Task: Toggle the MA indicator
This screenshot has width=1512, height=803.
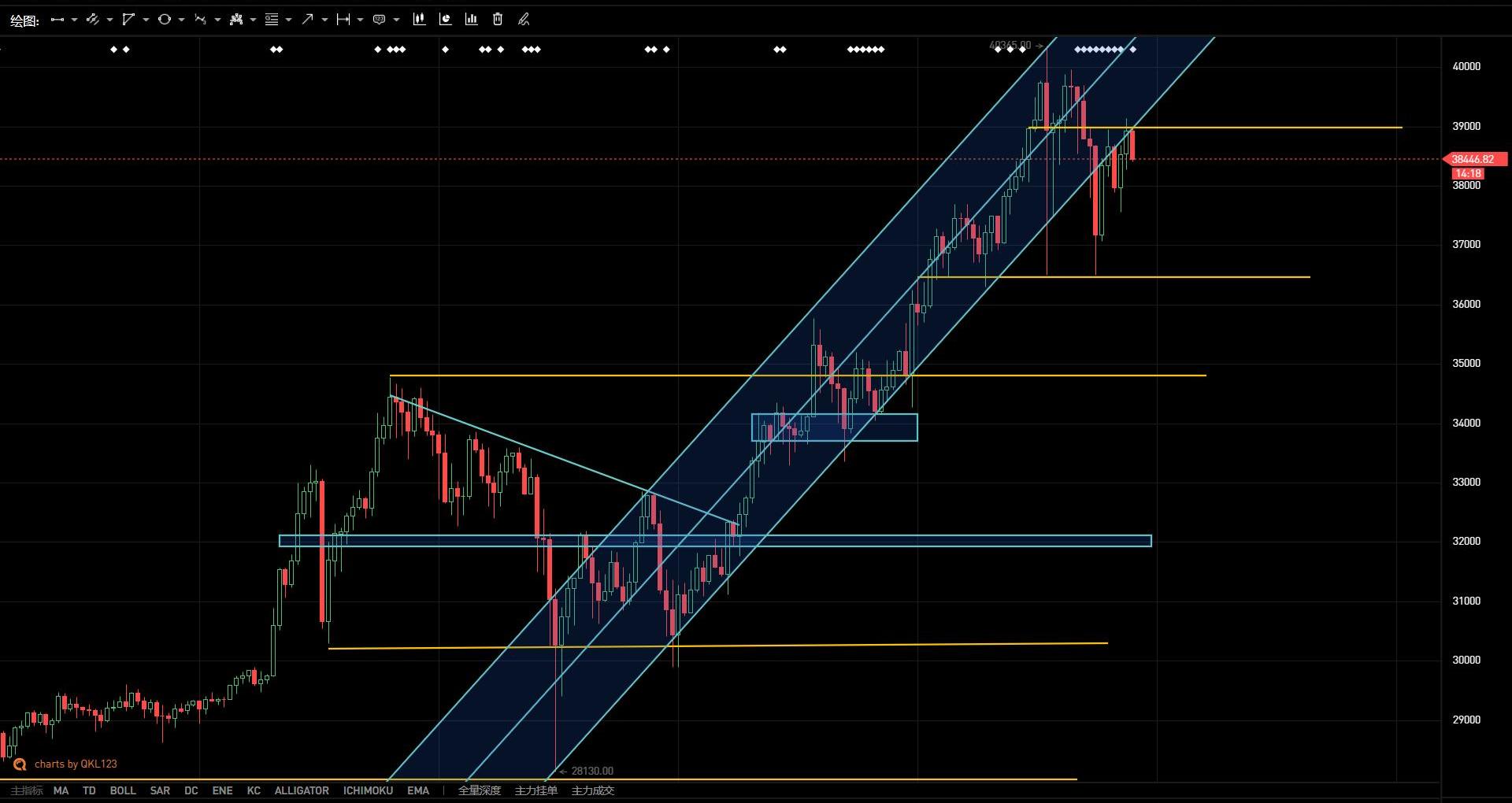Action: [x=61, y=790]
